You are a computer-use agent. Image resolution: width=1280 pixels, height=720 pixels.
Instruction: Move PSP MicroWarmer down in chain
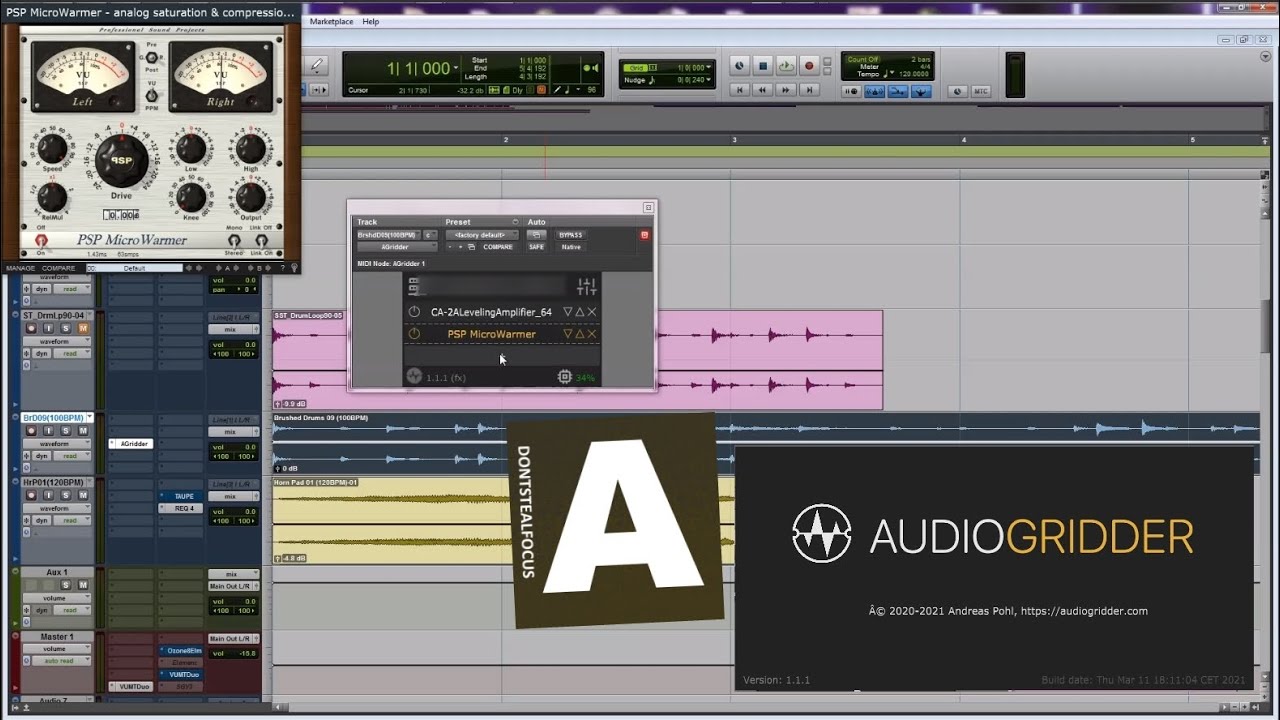point(567,334)
